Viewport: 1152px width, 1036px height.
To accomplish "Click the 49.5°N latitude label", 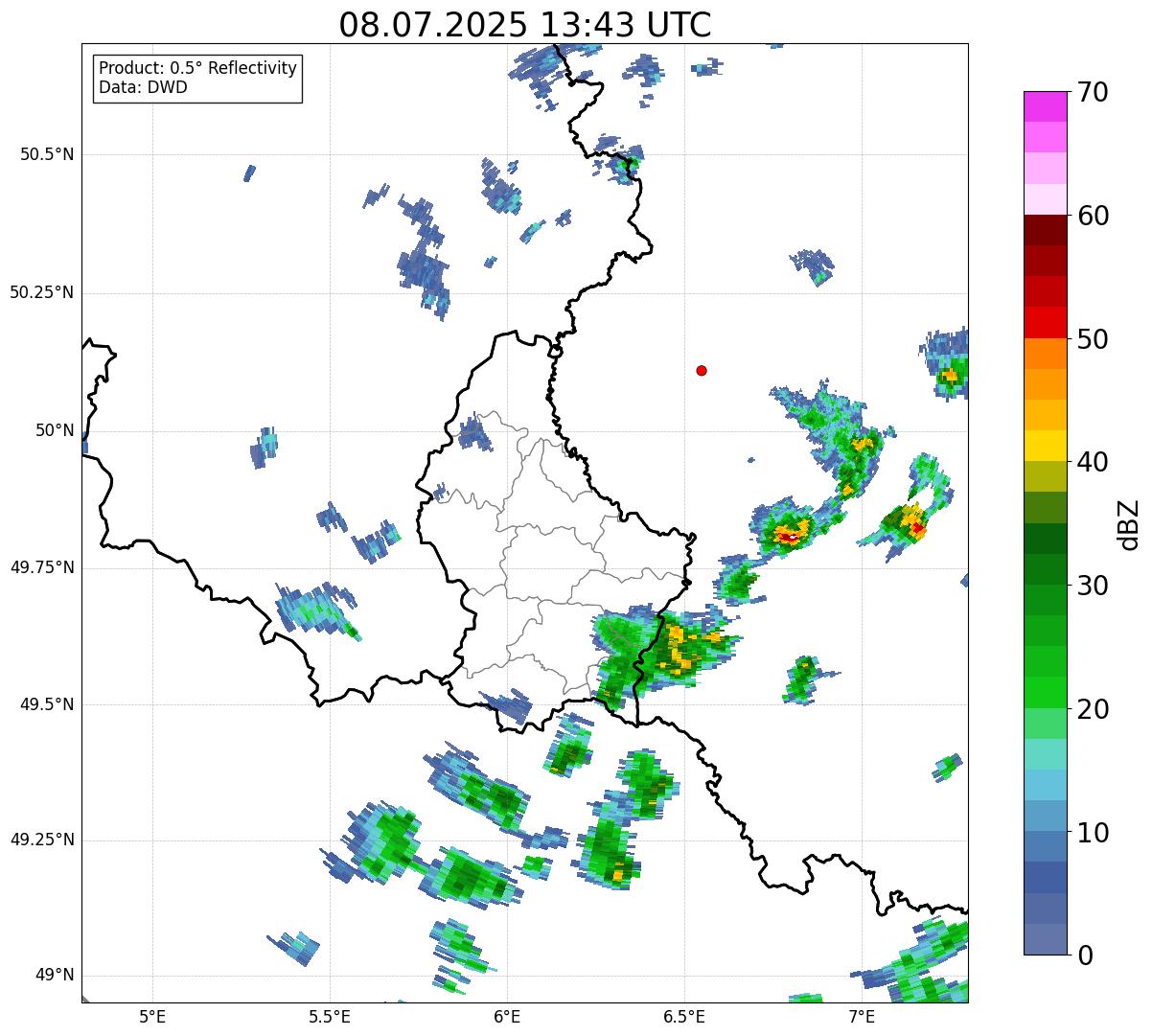I will pyautogui.click(x=47, y=704).
